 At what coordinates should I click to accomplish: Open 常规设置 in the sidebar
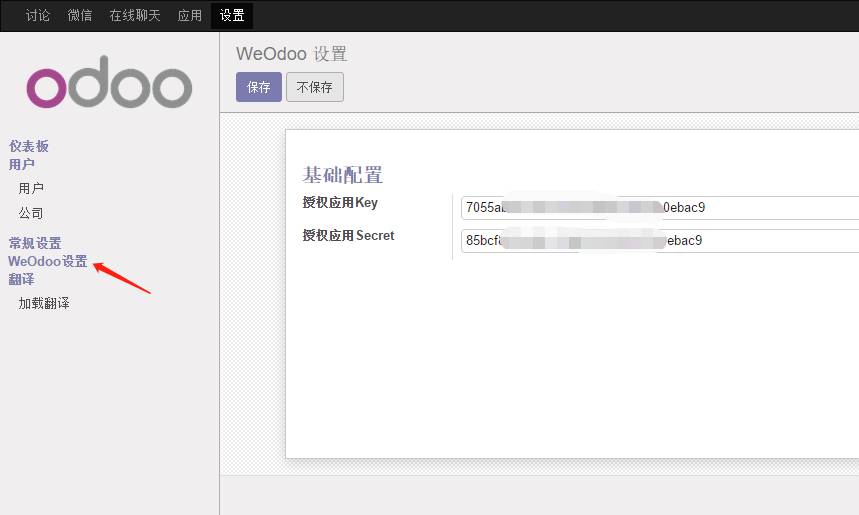[x=35, y=243]
